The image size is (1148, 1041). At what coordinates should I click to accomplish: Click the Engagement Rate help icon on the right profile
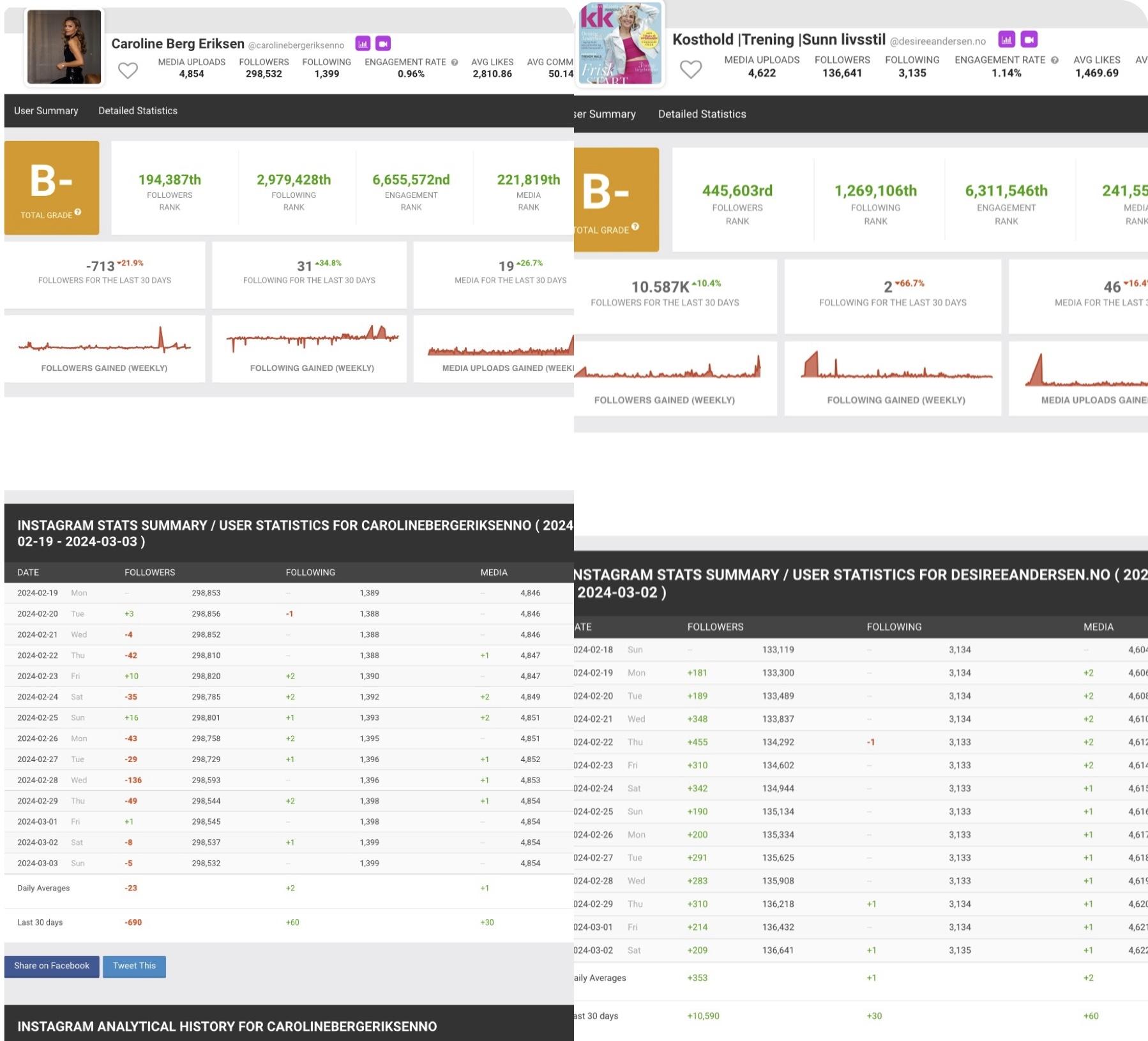[1055, 60]
